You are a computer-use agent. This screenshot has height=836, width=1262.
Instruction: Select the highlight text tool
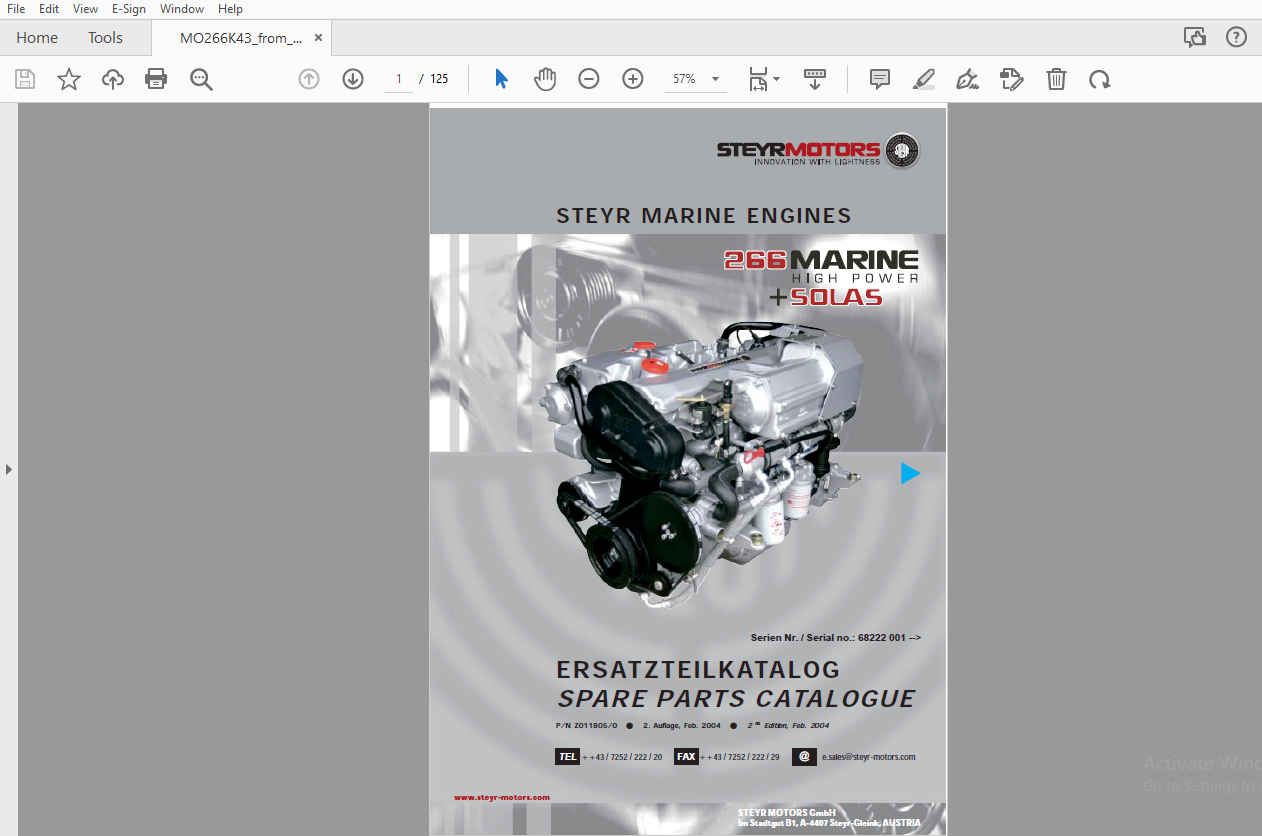click(924, 79)
